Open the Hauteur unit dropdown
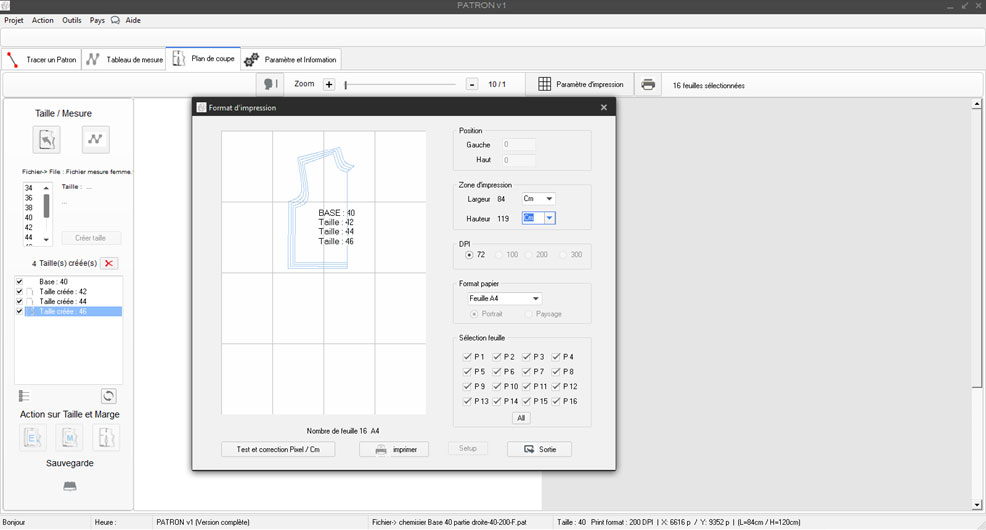Viewport: 986px width, 530px height. (549, 218)
